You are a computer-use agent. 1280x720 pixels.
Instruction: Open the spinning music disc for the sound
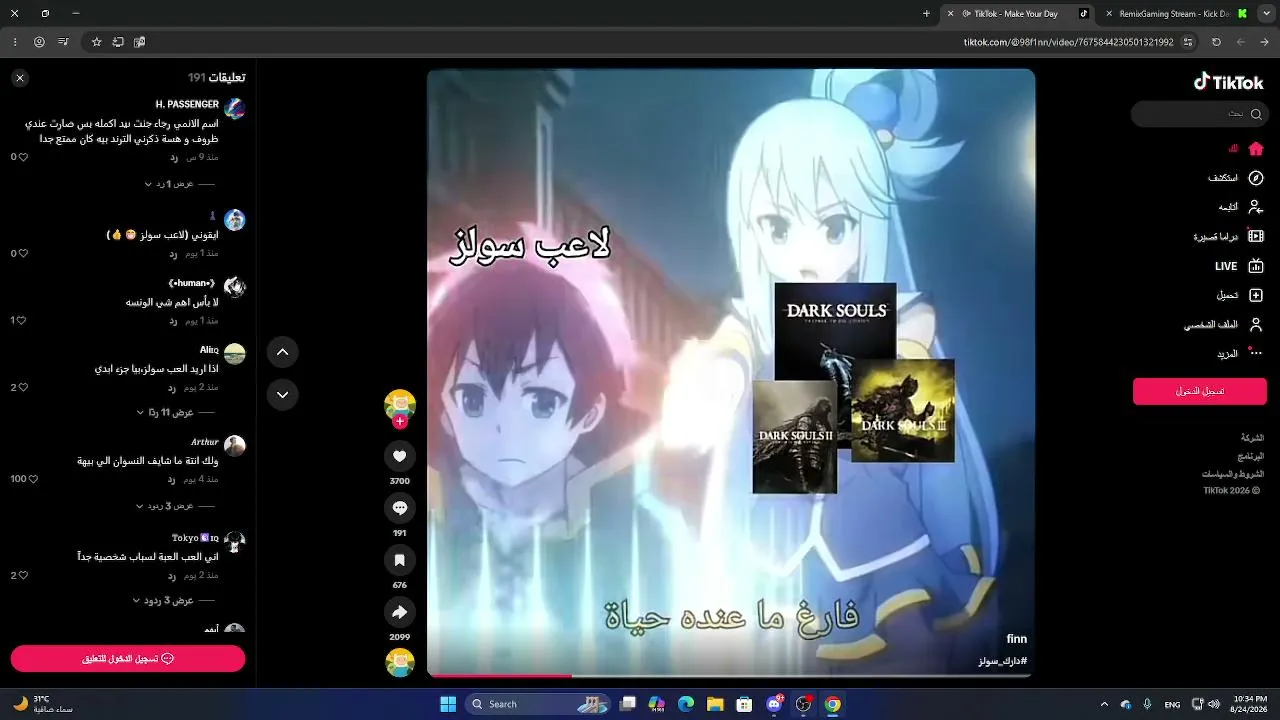point(400,662)
